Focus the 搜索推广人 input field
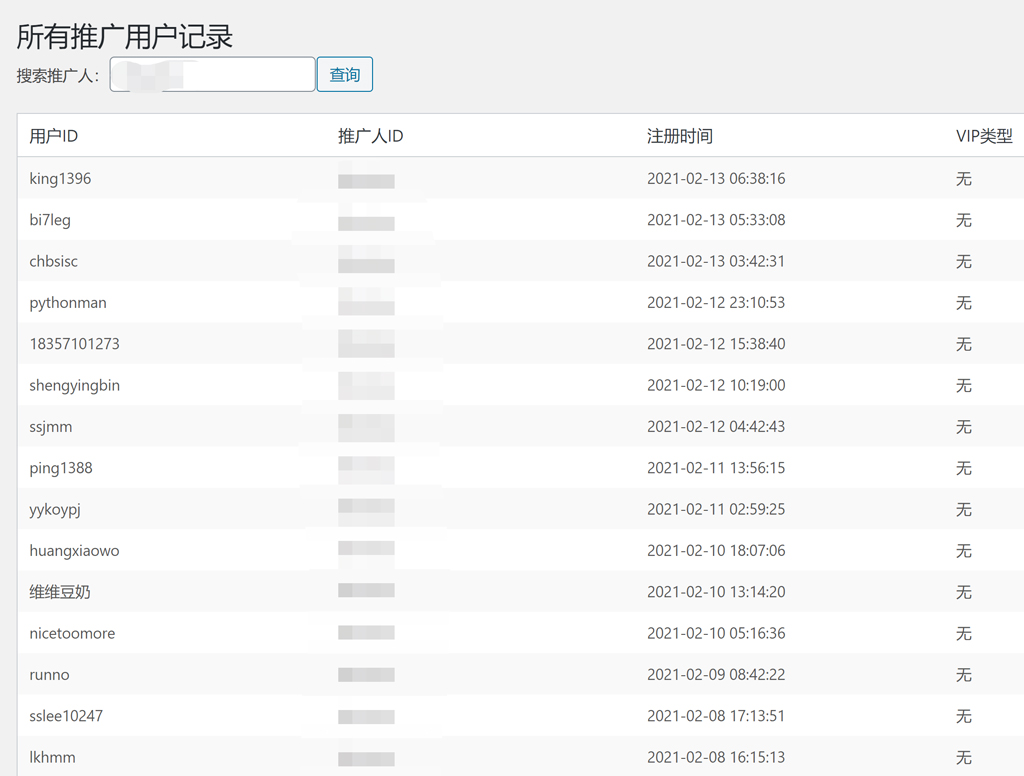 click(212, 74)
